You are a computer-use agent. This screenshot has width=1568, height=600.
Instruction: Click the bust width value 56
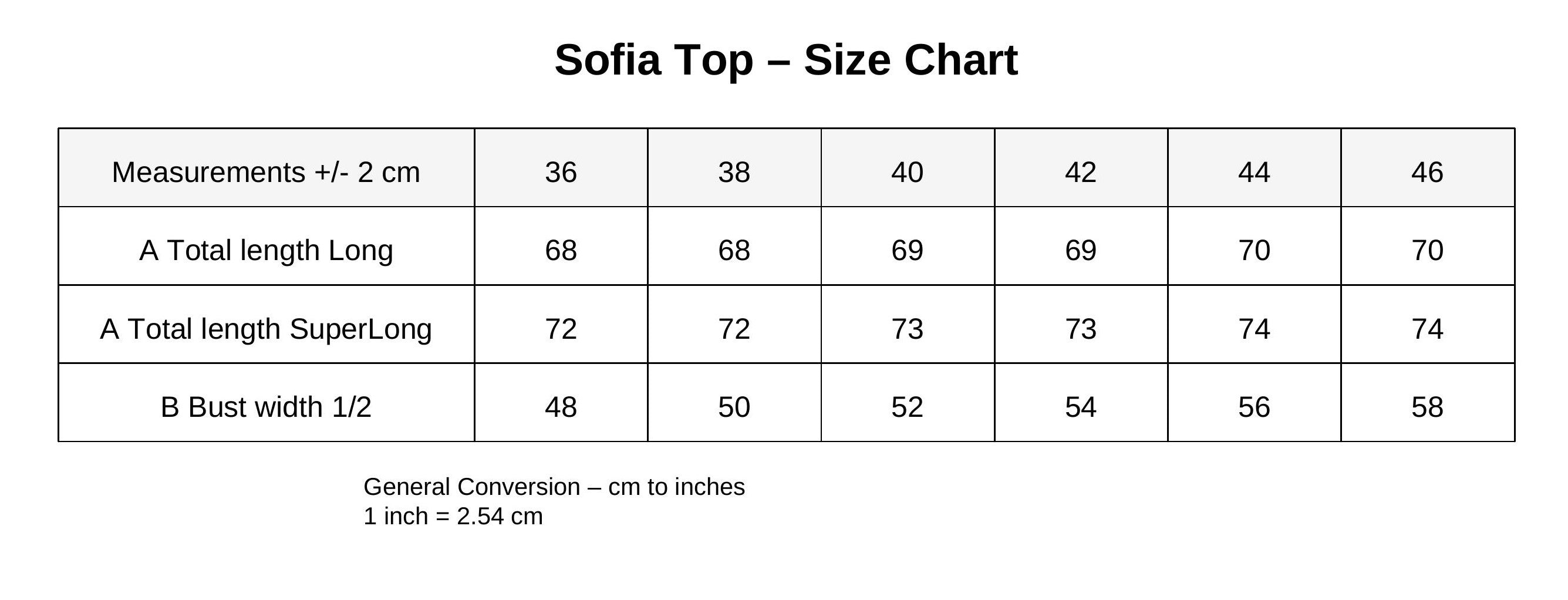tap(1254, 406)
